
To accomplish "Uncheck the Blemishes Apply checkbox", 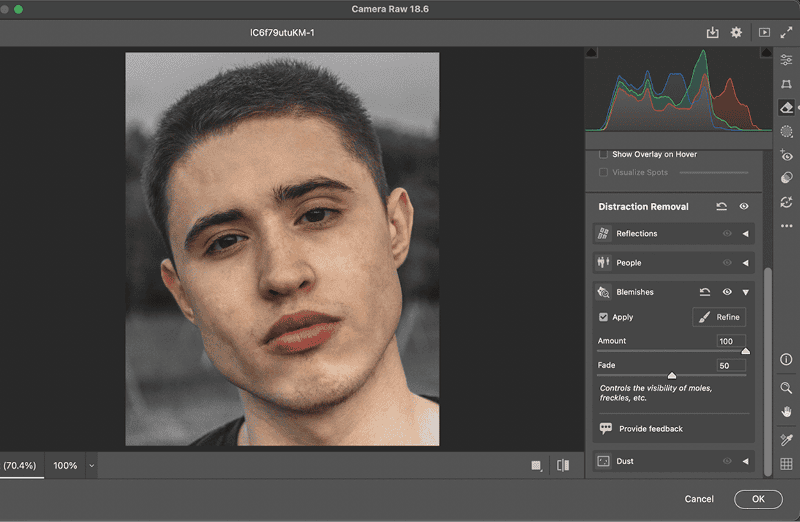I will point(604,317).
